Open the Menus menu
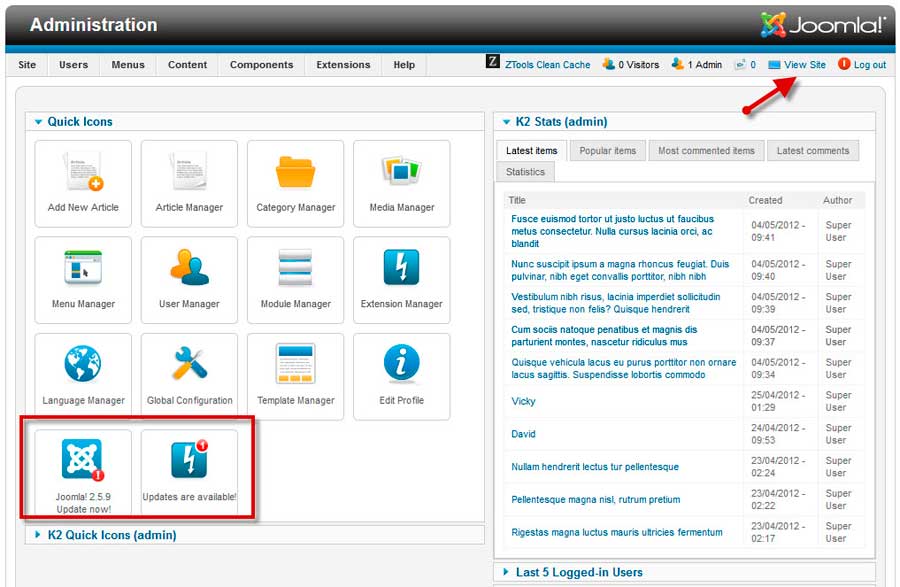The width and height of the screenshot is (900, 587). 128,65
